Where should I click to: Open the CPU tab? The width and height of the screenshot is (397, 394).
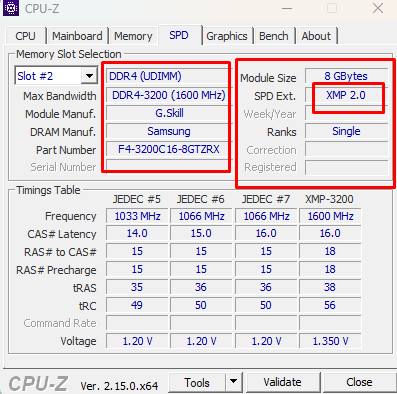pyautogui.click(x=25, y=36)
